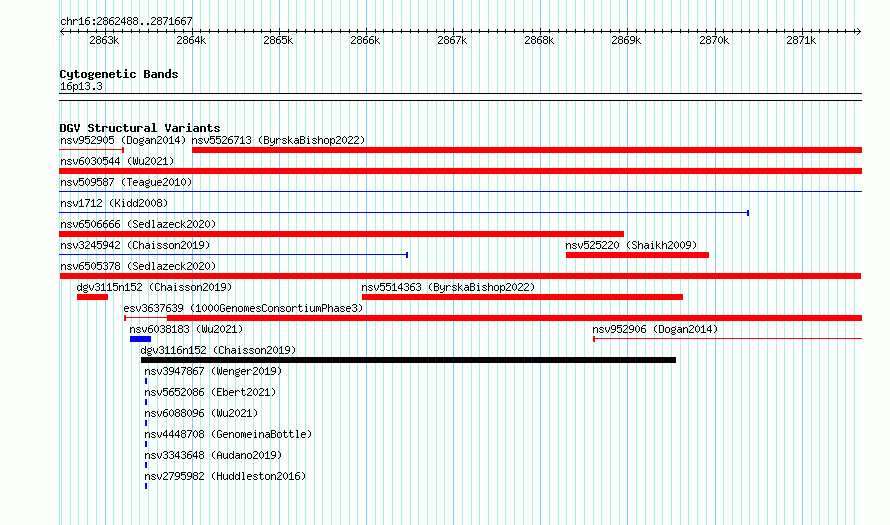Open nsv6088096 (Wu2021) label
Screen dimensions: 890x525
[x=201, y=413]
